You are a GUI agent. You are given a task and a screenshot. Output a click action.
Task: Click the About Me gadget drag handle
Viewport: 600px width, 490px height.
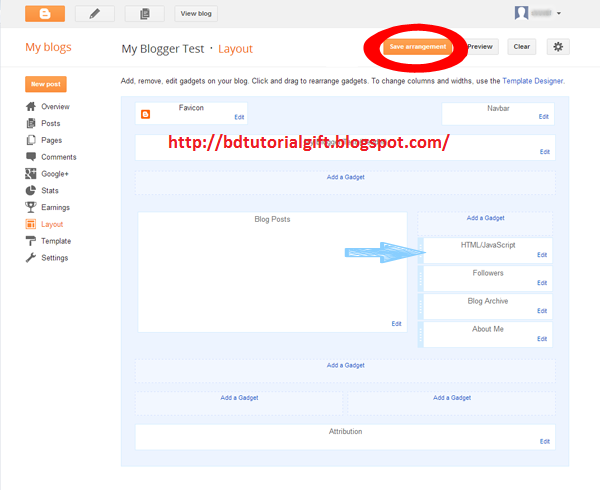coord(421,335)
